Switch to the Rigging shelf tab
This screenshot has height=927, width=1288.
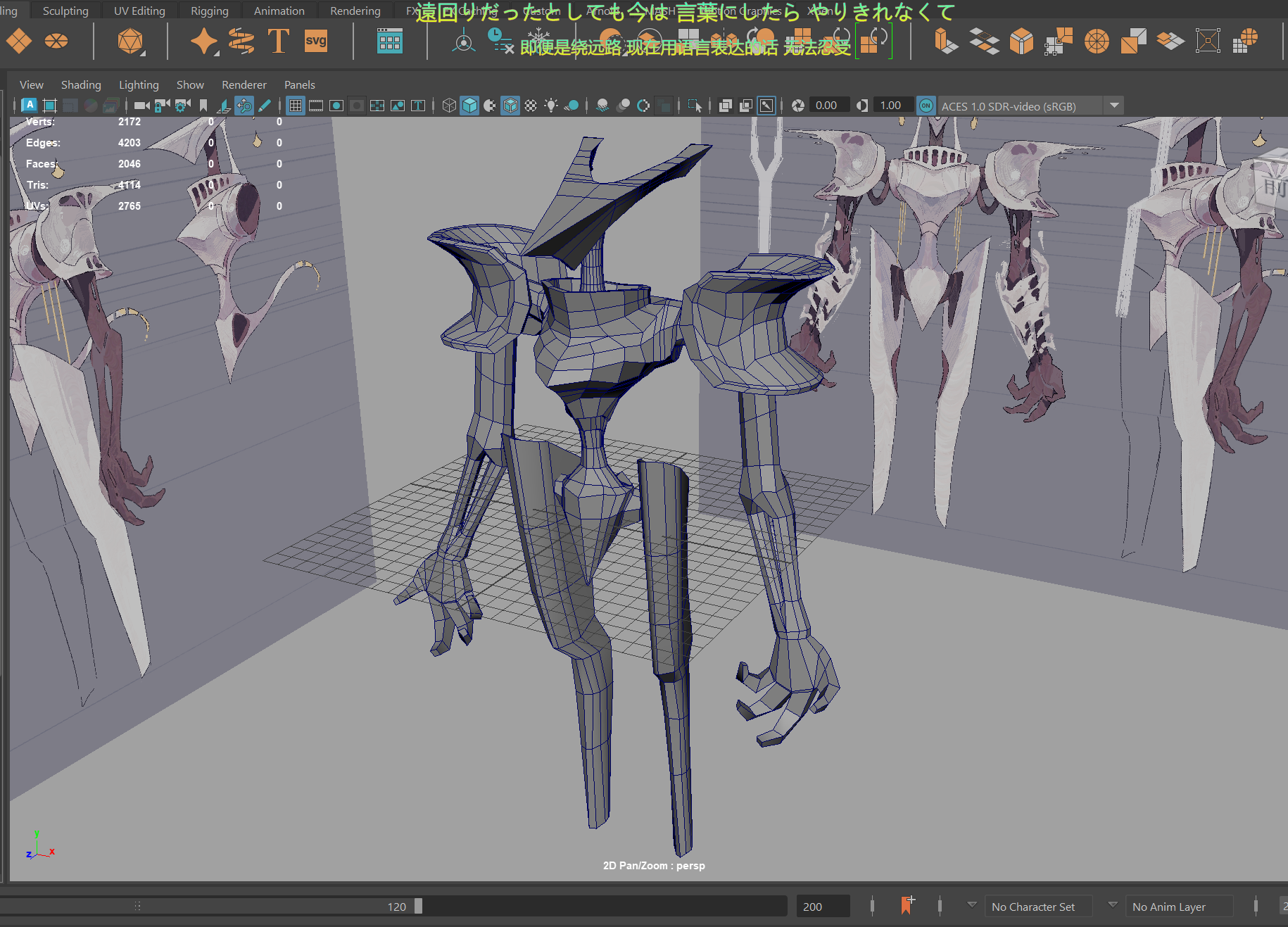pyautogui.click(x=209, y=11)
